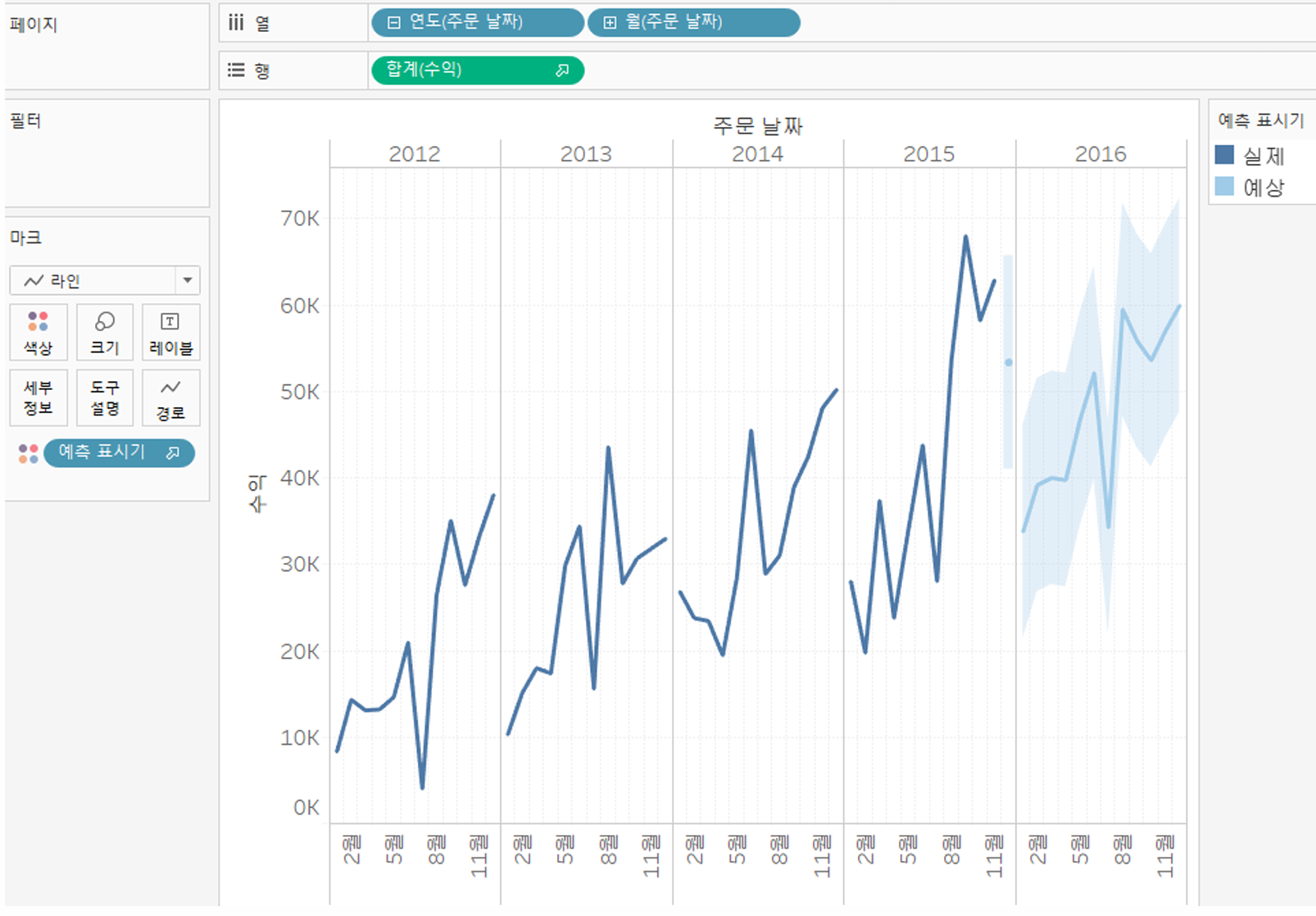This screenshot has width=1316, height=916.
Task: Select the 예측 표시기 pill in marks
Action: pyautogui.click(x=119, y=452)
